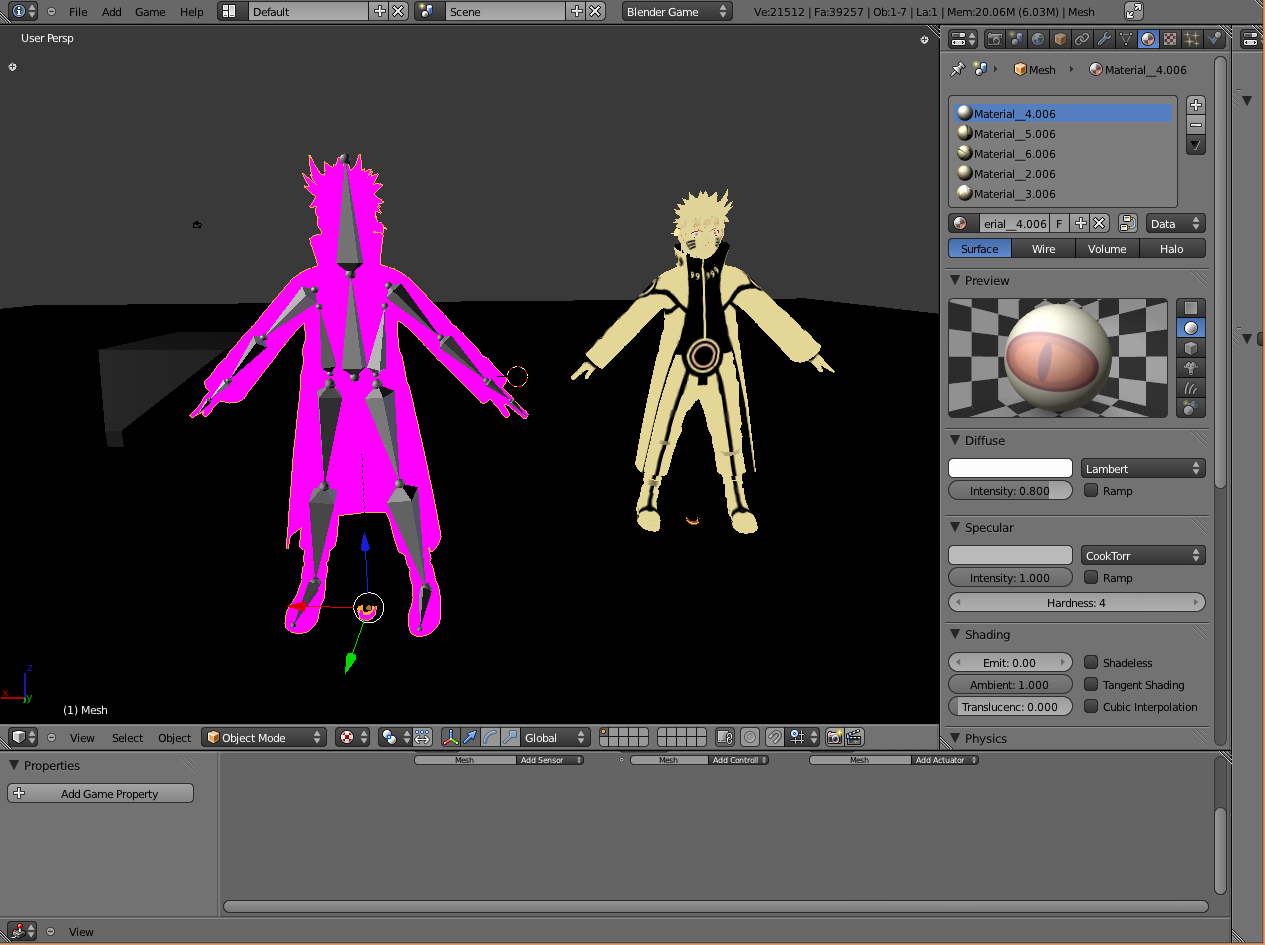Open the Modifiers wrench tab

click(1104, 39)
